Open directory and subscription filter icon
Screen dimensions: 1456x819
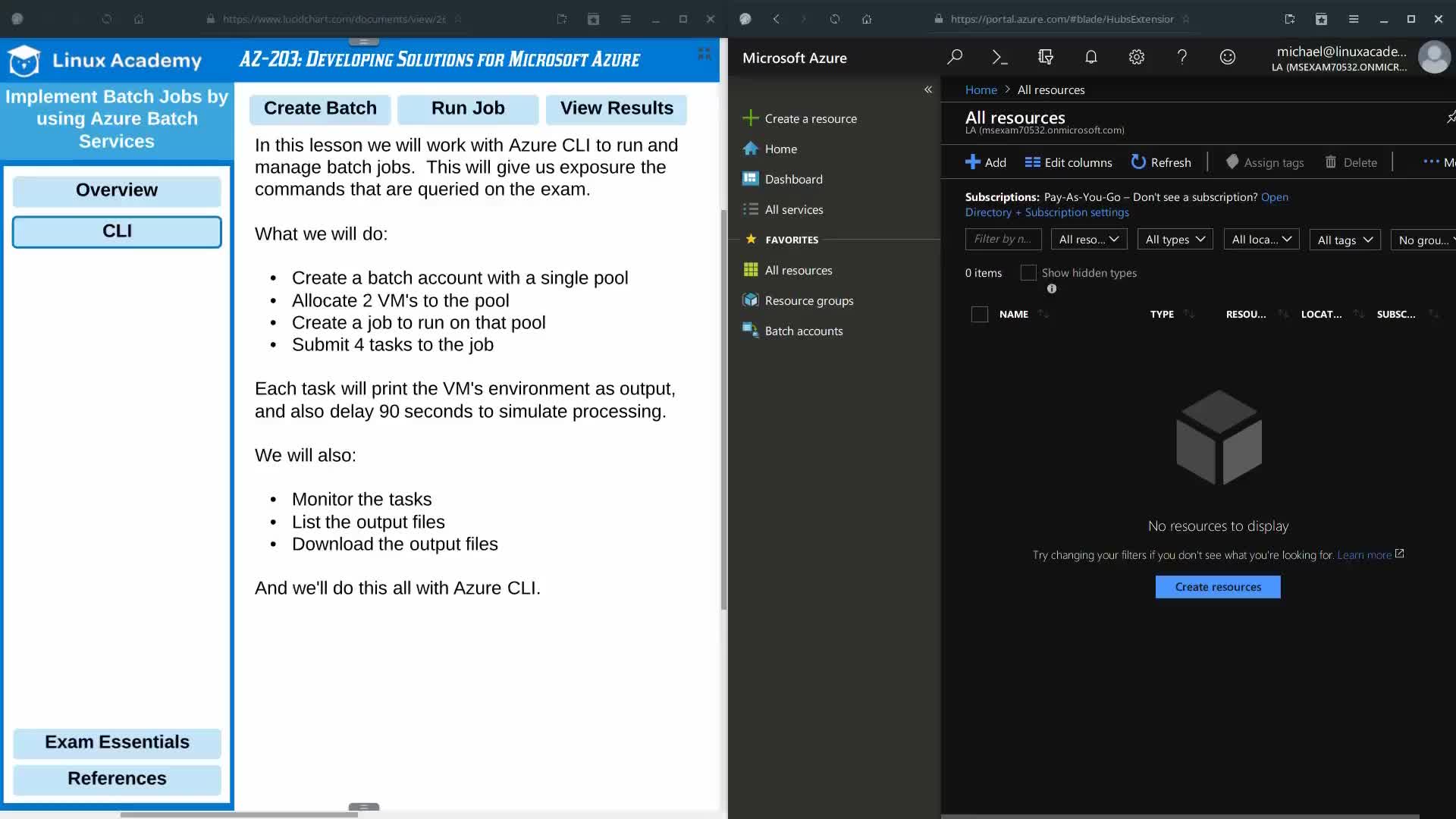[x=1045, y=57]
